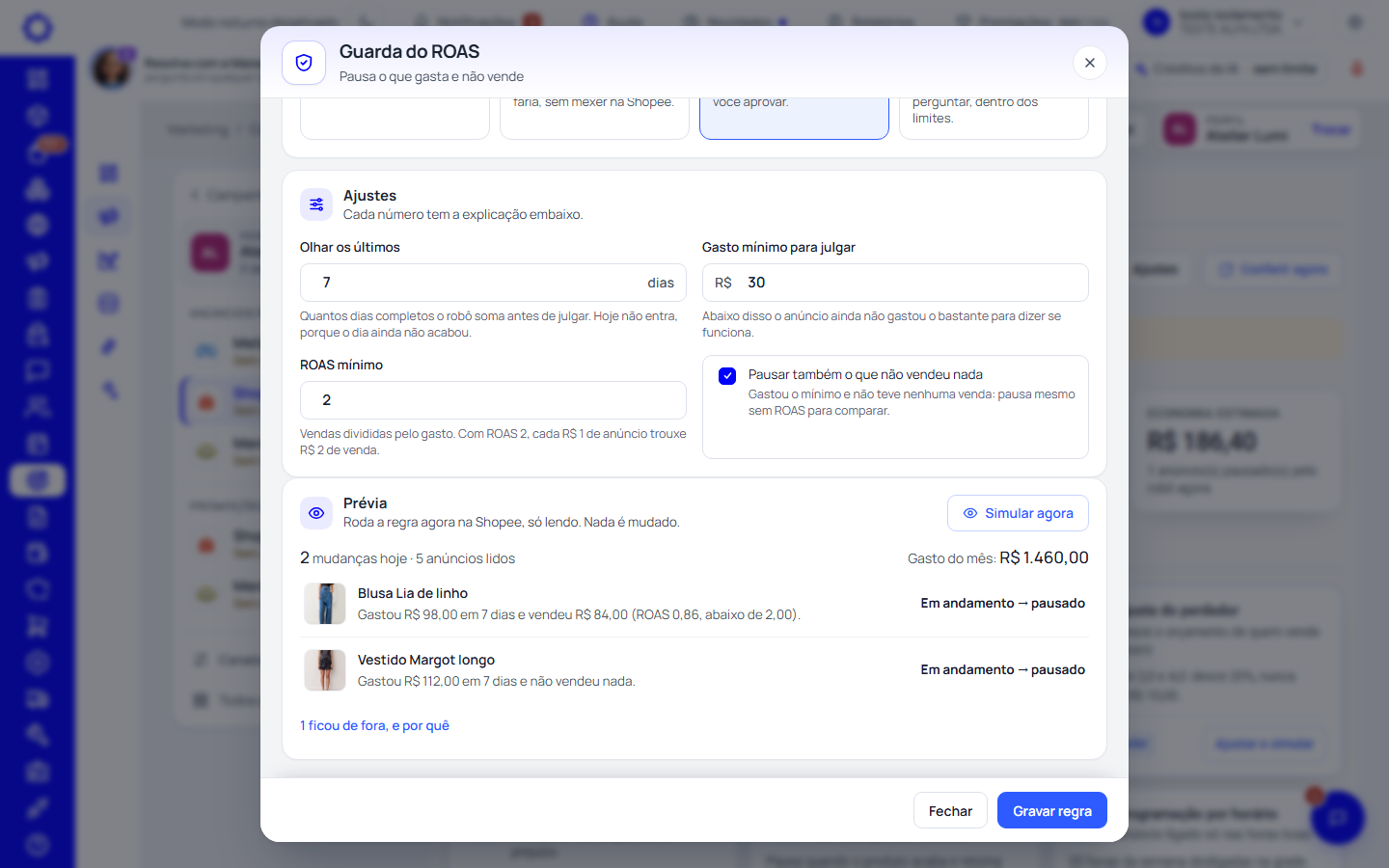Screen dimensions: 1389x868
Task: Click the 'Prévia' section heading
Action: tap(365, 503)
